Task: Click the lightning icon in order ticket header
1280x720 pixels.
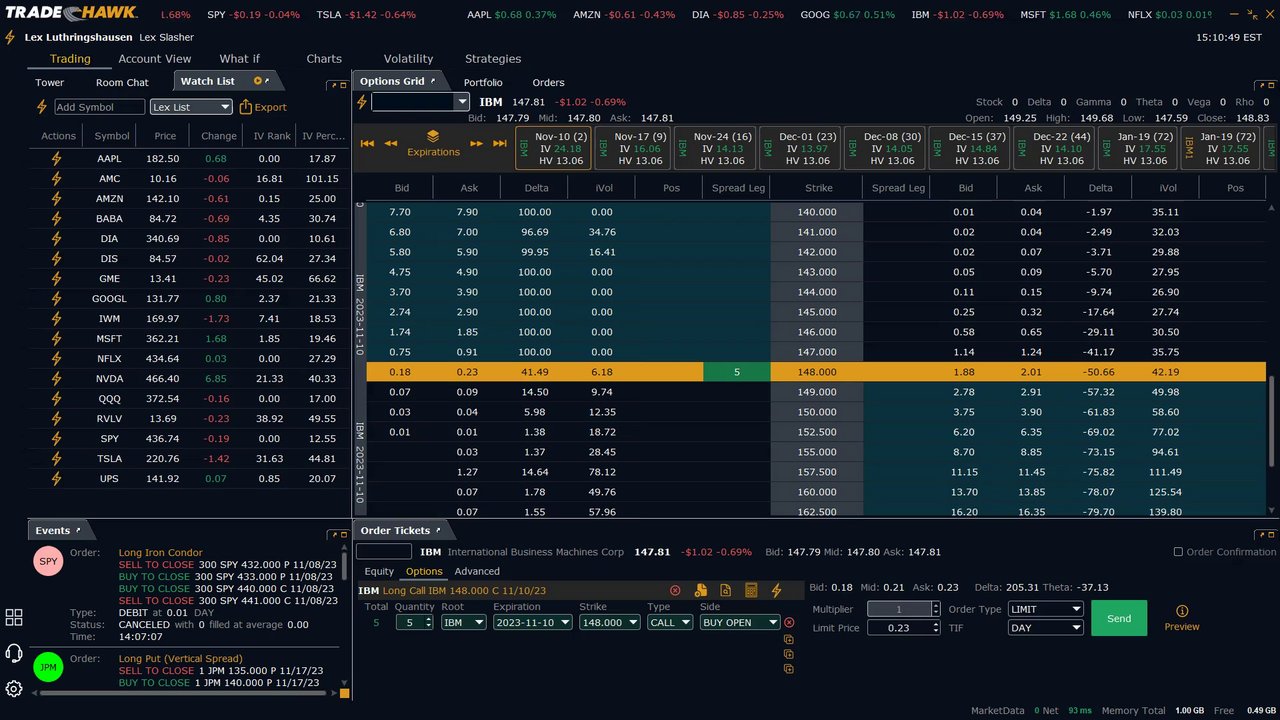Action: 776,591
